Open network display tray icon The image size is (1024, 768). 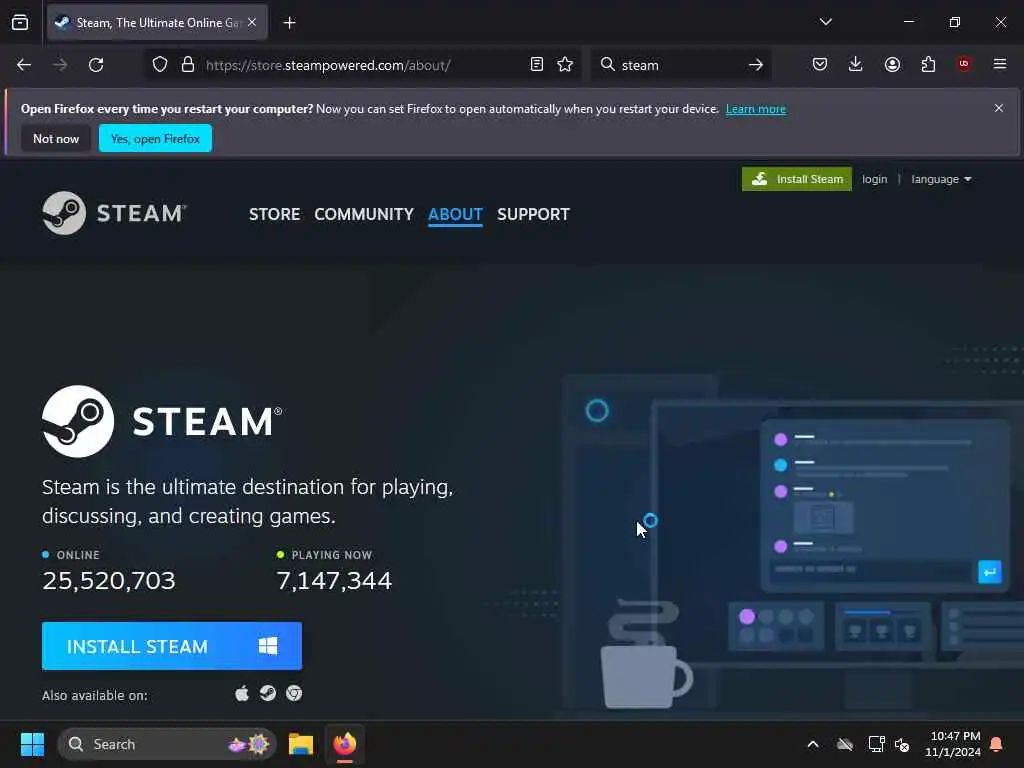(876, 744)
